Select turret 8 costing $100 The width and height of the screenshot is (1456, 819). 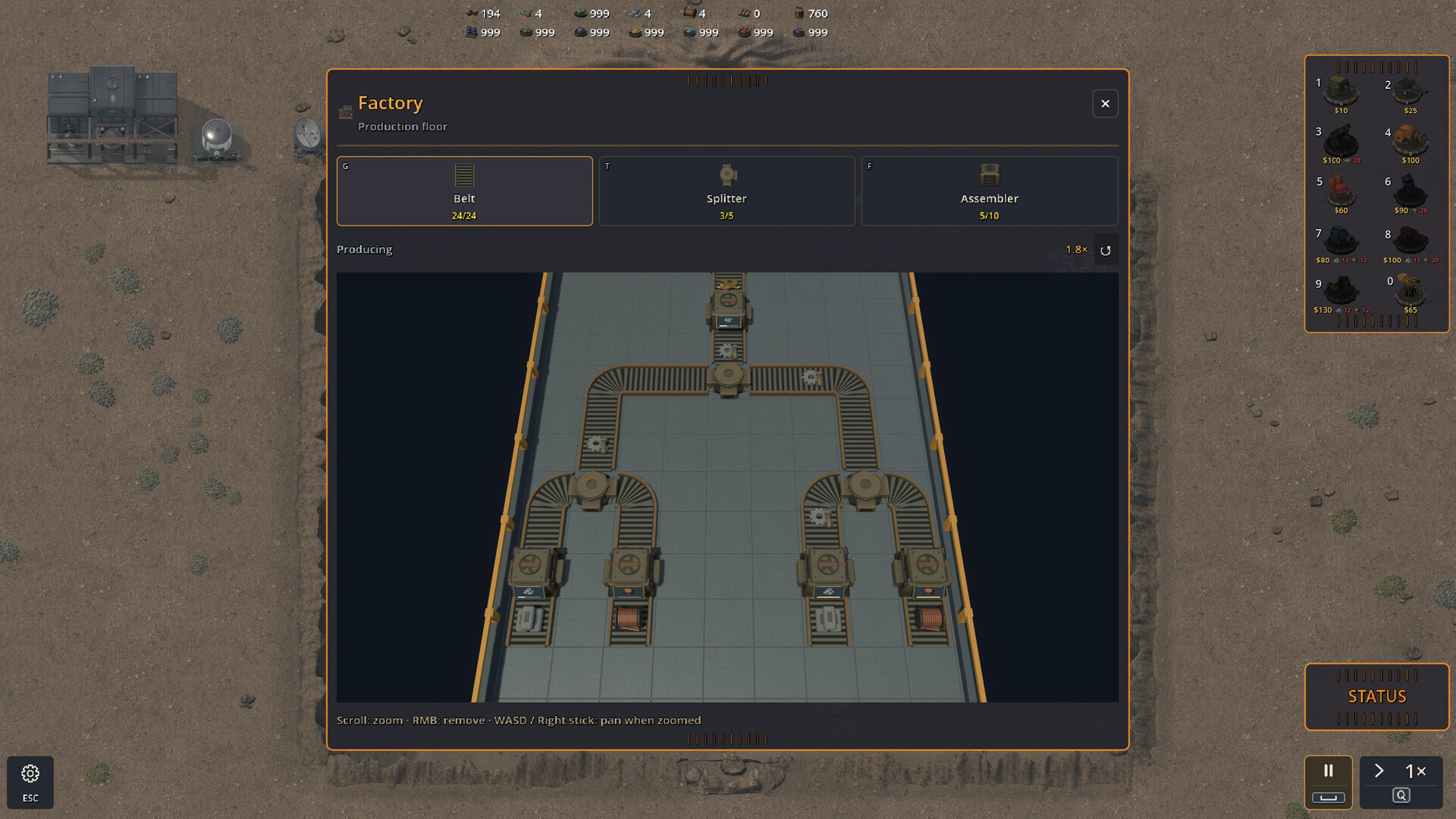pos(1410,244)
